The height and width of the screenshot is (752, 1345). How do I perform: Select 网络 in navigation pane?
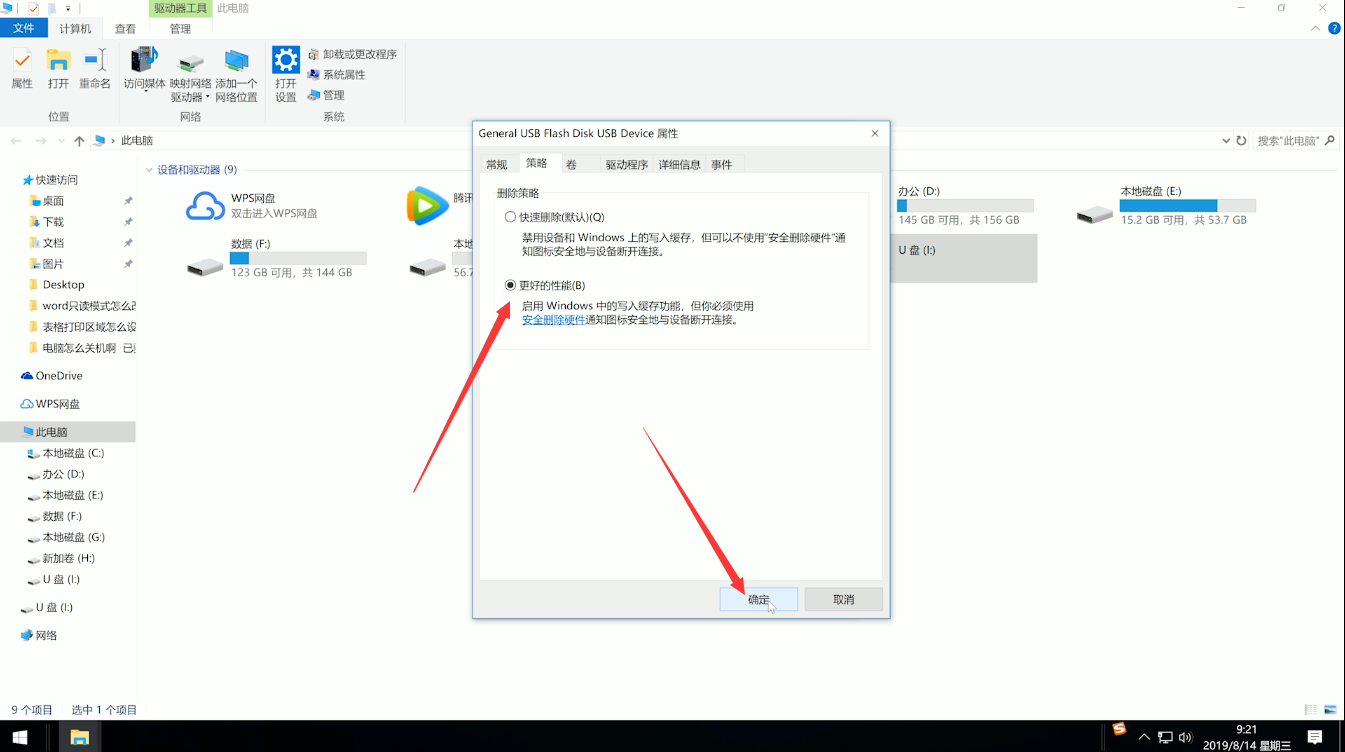pos(46,635)
